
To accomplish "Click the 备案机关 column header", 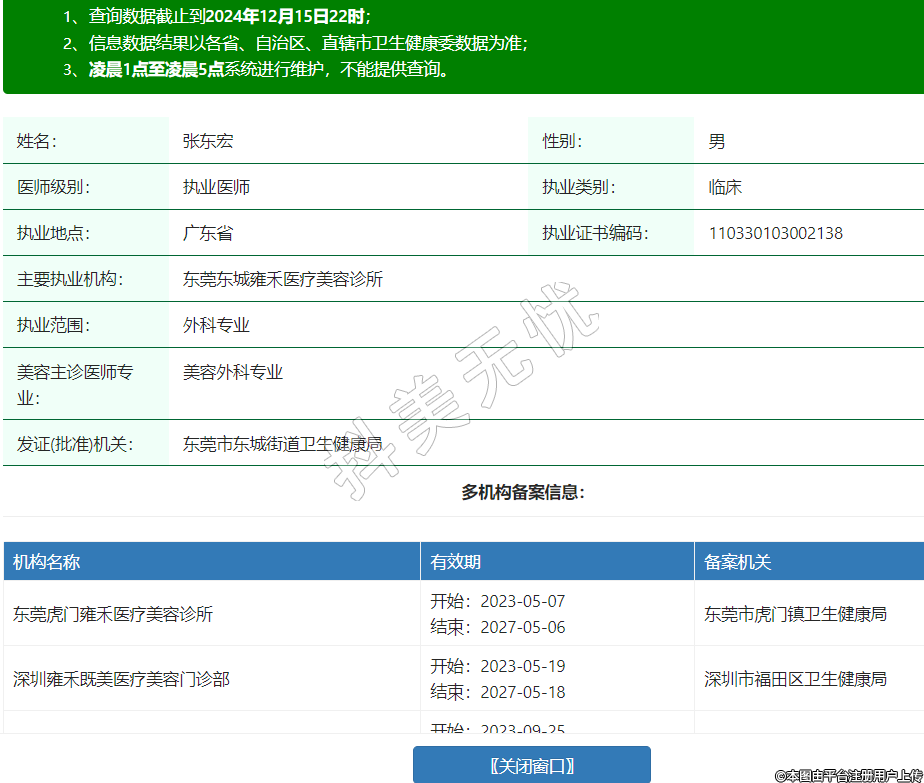I will click(x=738, y=562).
